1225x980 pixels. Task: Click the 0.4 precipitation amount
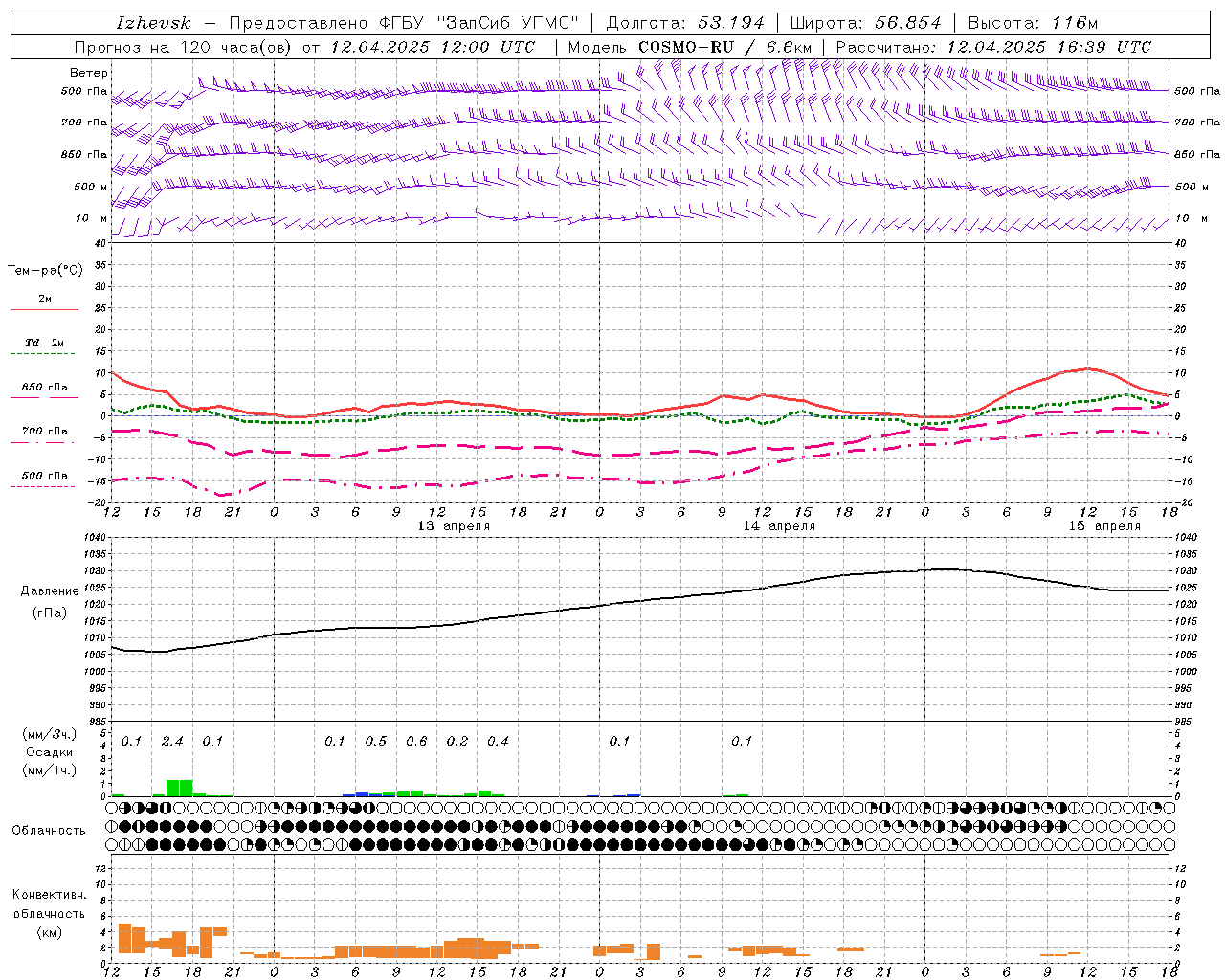click(x=498, y=742)
